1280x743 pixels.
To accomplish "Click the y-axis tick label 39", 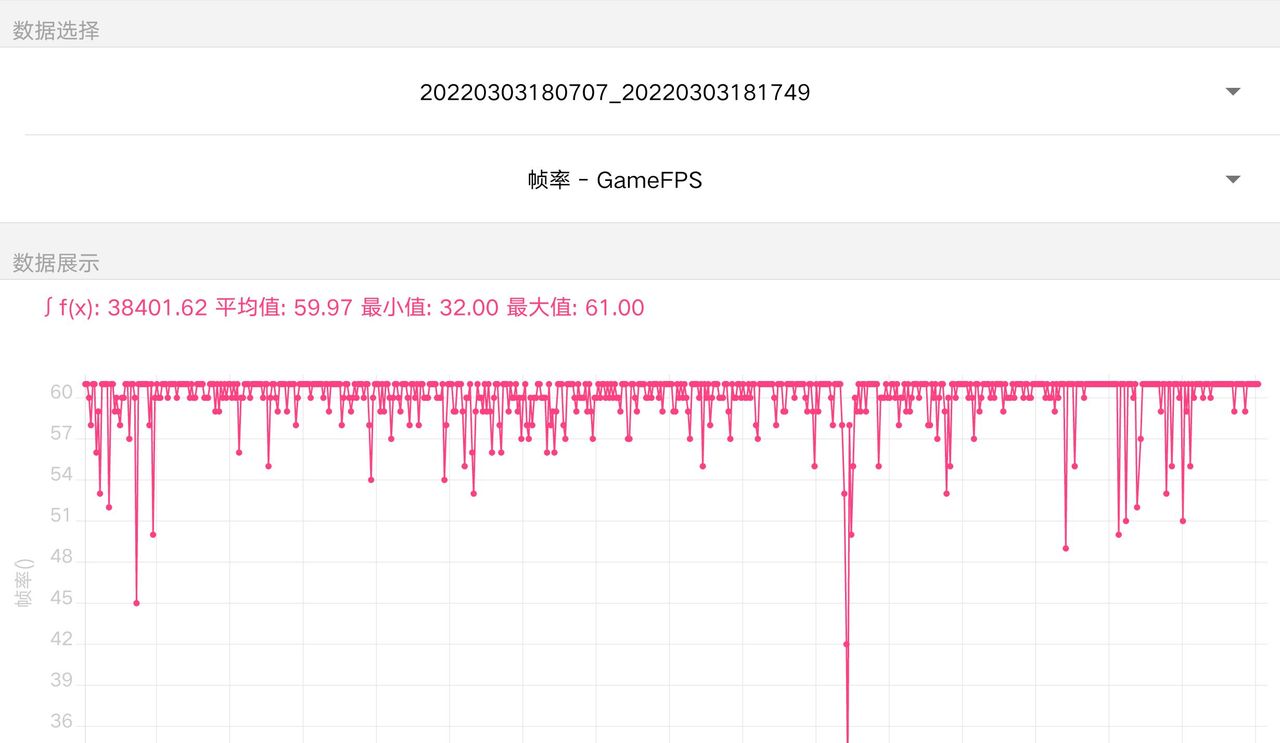I will point(61,680).
